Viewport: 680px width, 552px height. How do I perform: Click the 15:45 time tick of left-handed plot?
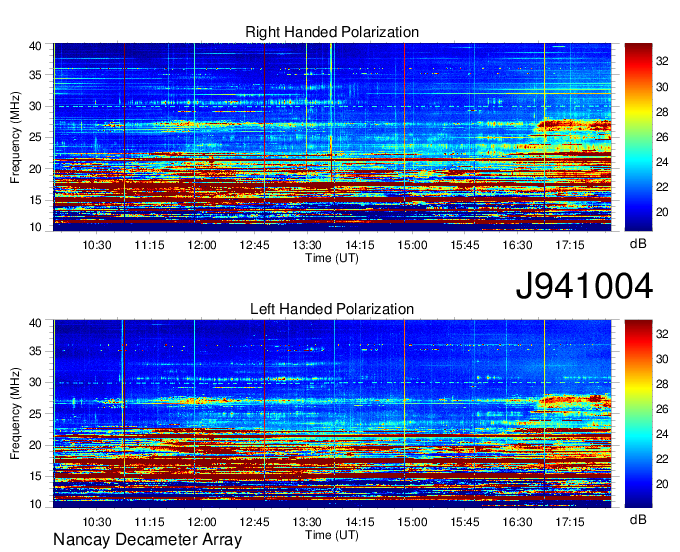click(465, 522)
